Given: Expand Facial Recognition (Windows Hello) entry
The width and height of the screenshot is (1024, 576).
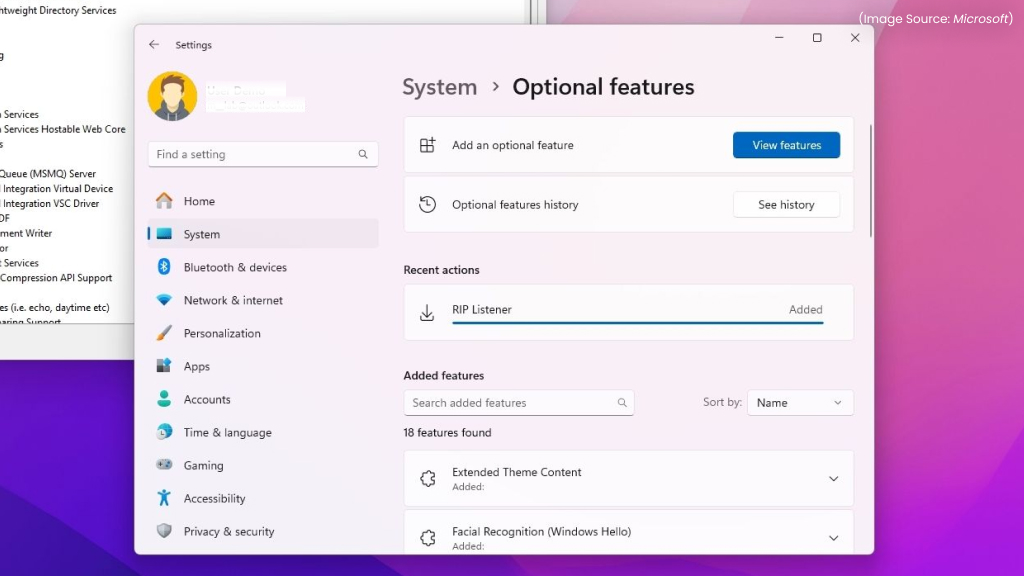Looking at the screenshot, I should [833, 538].
